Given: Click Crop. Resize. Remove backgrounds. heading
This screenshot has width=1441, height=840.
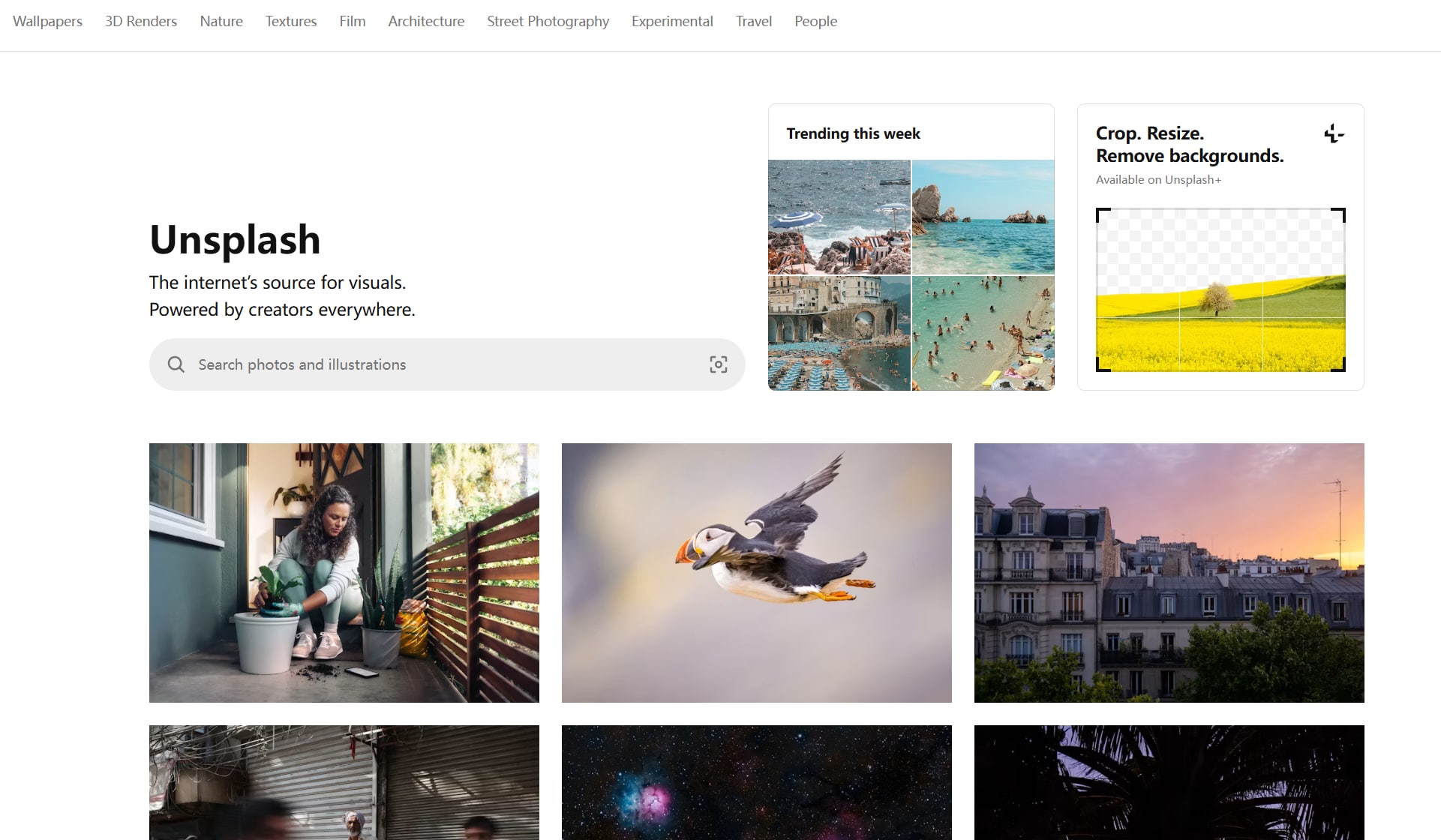Looking at the screenshot, I should (x=1190, y=144).
